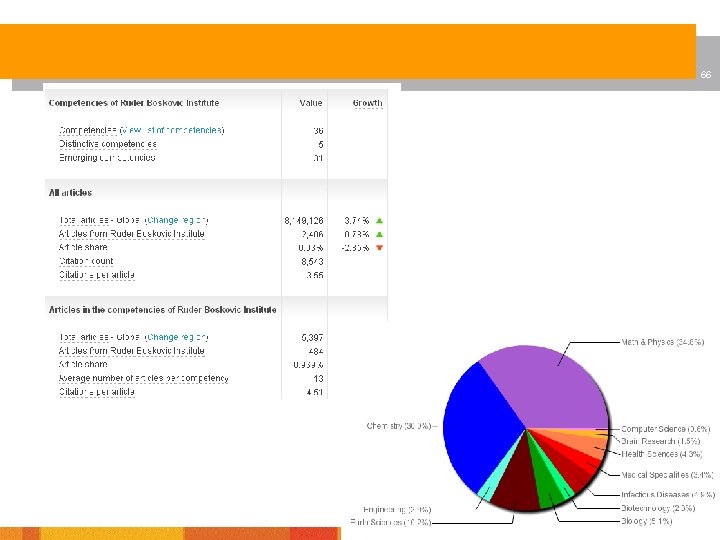Click the Biotechnology (2.3%) label
The width and height of the screenshot is (720, 540).
pyautogui.click(x=658, y=508)
